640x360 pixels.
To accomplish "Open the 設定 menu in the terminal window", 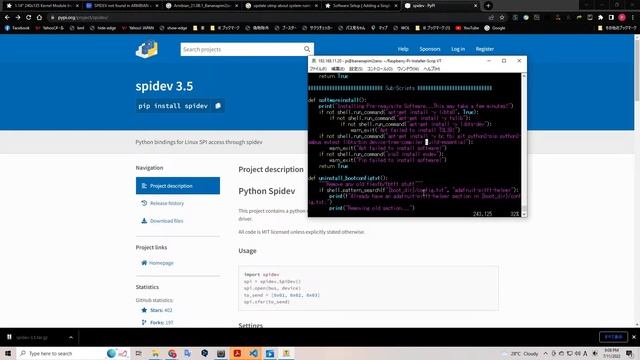I will coord(356,69).
